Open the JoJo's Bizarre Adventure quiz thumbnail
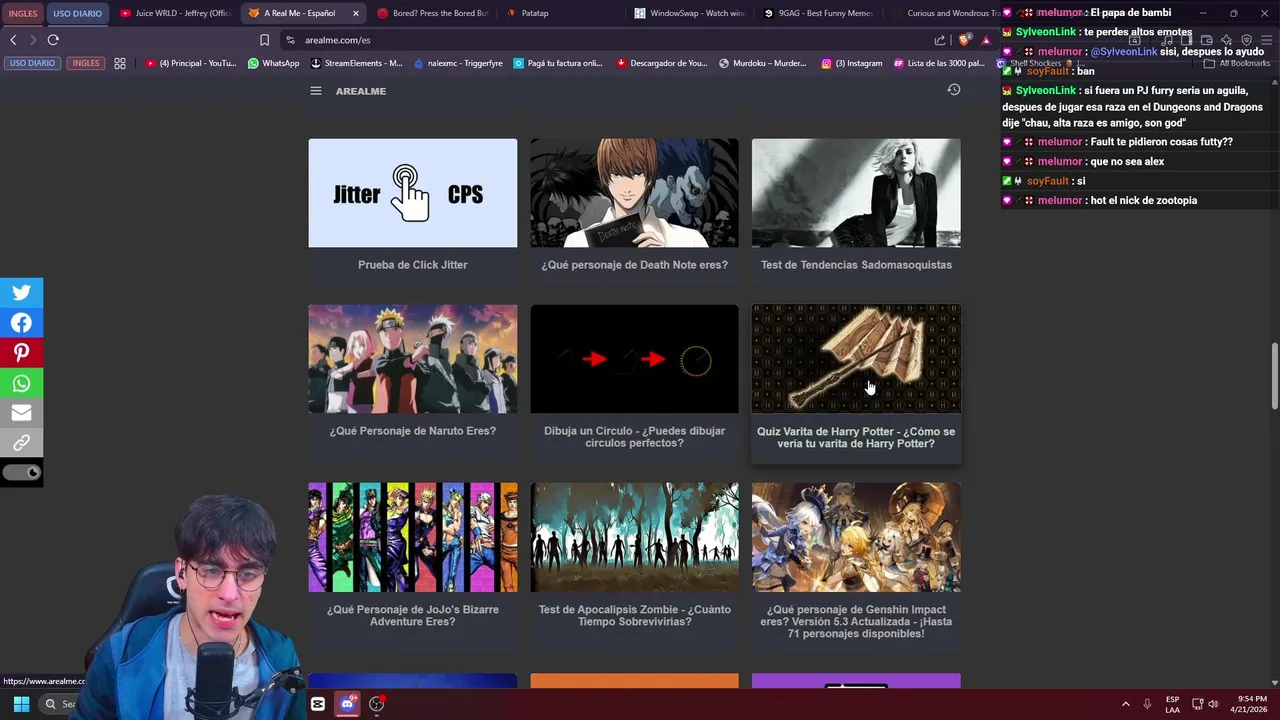 click(x=413, y=537)
